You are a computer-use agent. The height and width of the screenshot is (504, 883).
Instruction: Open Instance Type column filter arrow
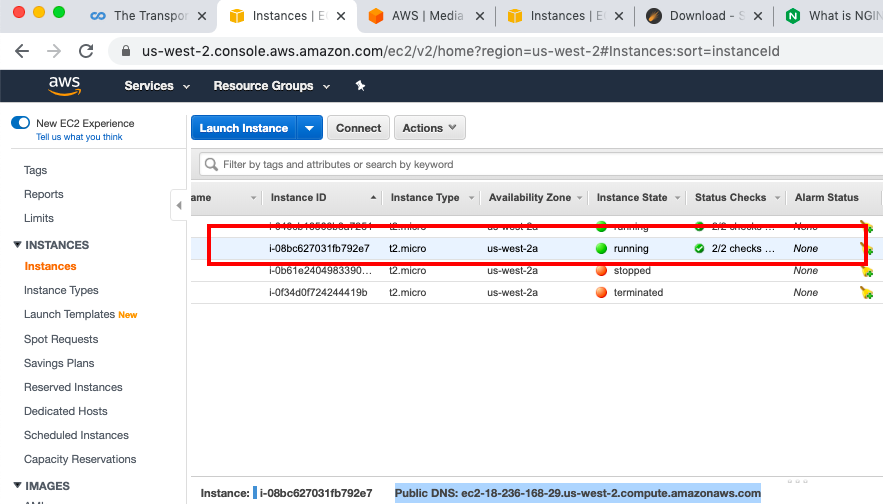[471, 198]
